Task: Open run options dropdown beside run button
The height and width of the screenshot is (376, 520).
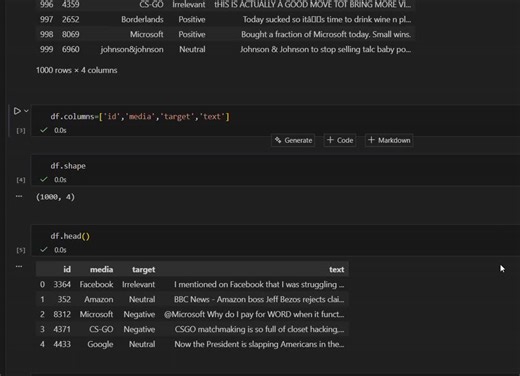Action: point(26,111)
